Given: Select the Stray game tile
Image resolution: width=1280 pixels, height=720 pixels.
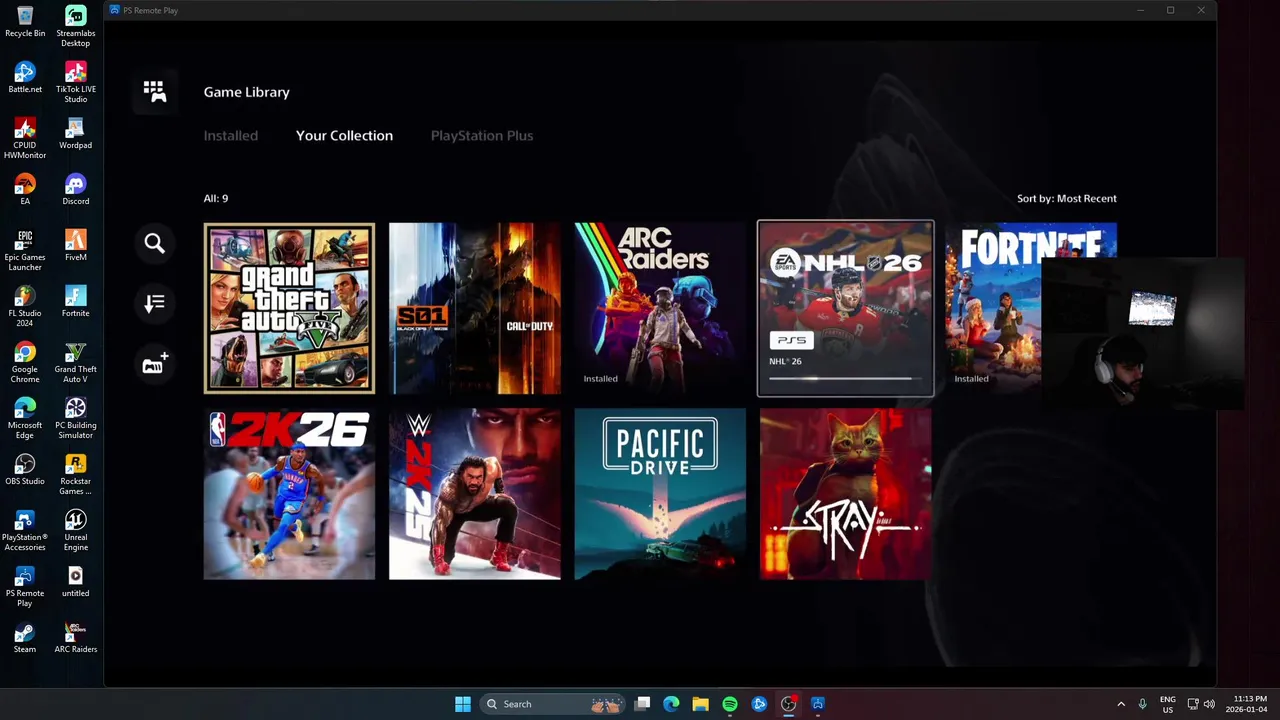Looking at the screenshot, I should coord(846,494).
